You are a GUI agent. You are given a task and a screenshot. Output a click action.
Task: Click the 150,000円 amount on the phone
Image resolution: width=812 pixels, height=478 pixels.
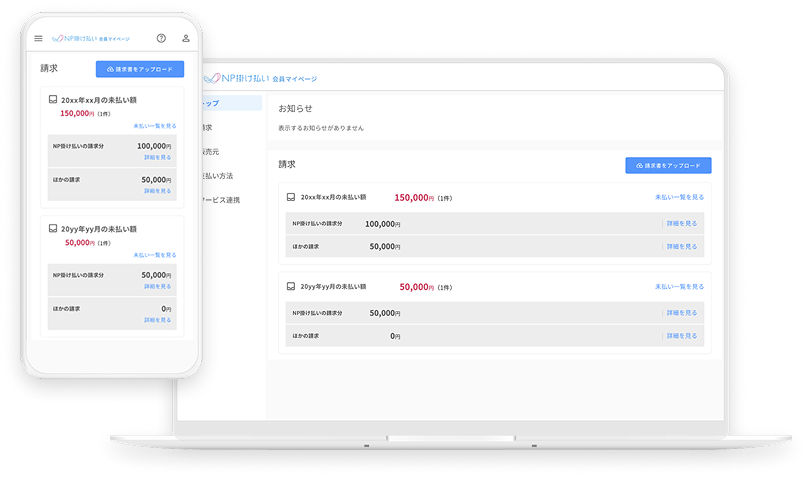[x=77, y=113]
